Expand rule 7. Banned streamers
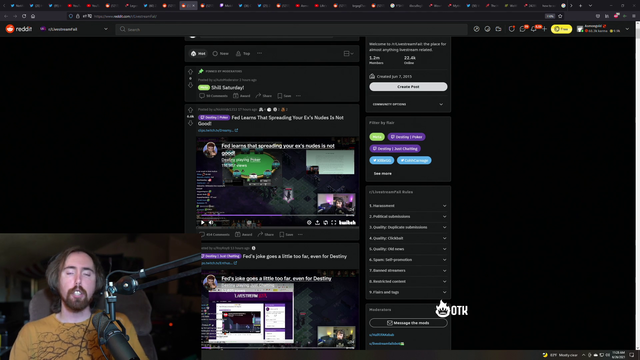 pyautogui.click(x=408, y=271)
